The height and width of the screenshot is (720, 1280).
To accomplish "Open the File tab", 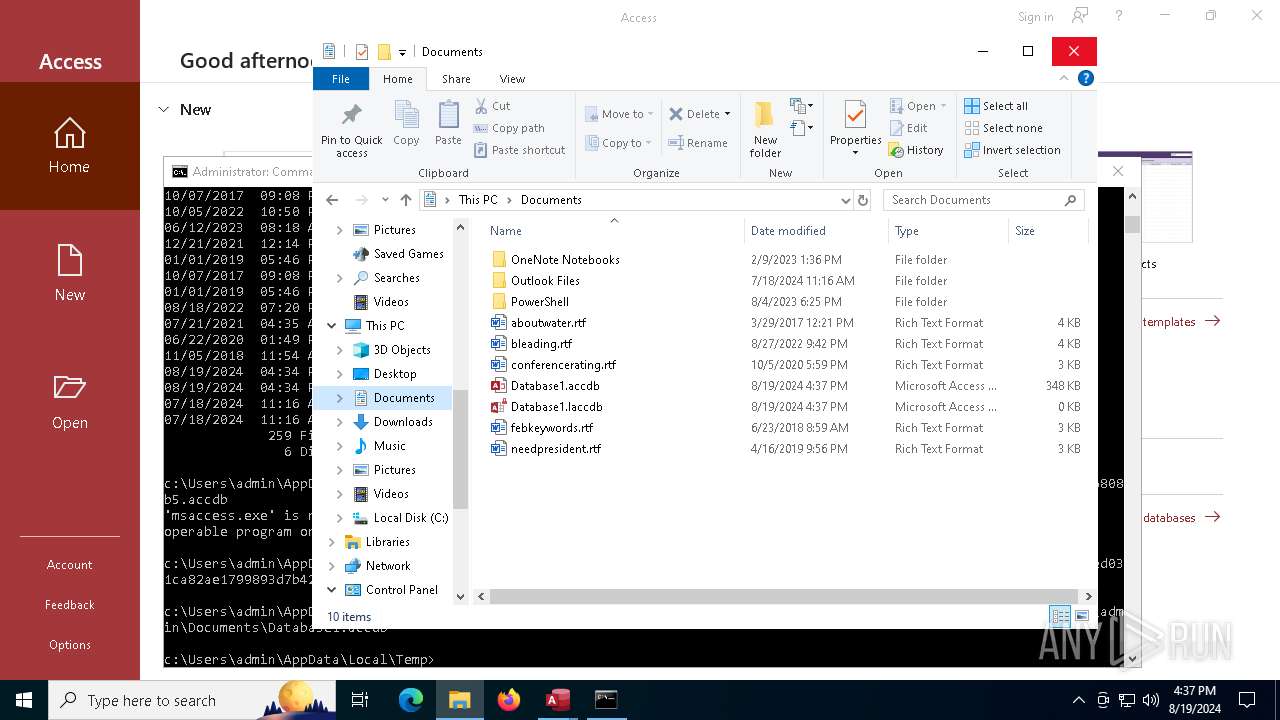I will (341, 79).
